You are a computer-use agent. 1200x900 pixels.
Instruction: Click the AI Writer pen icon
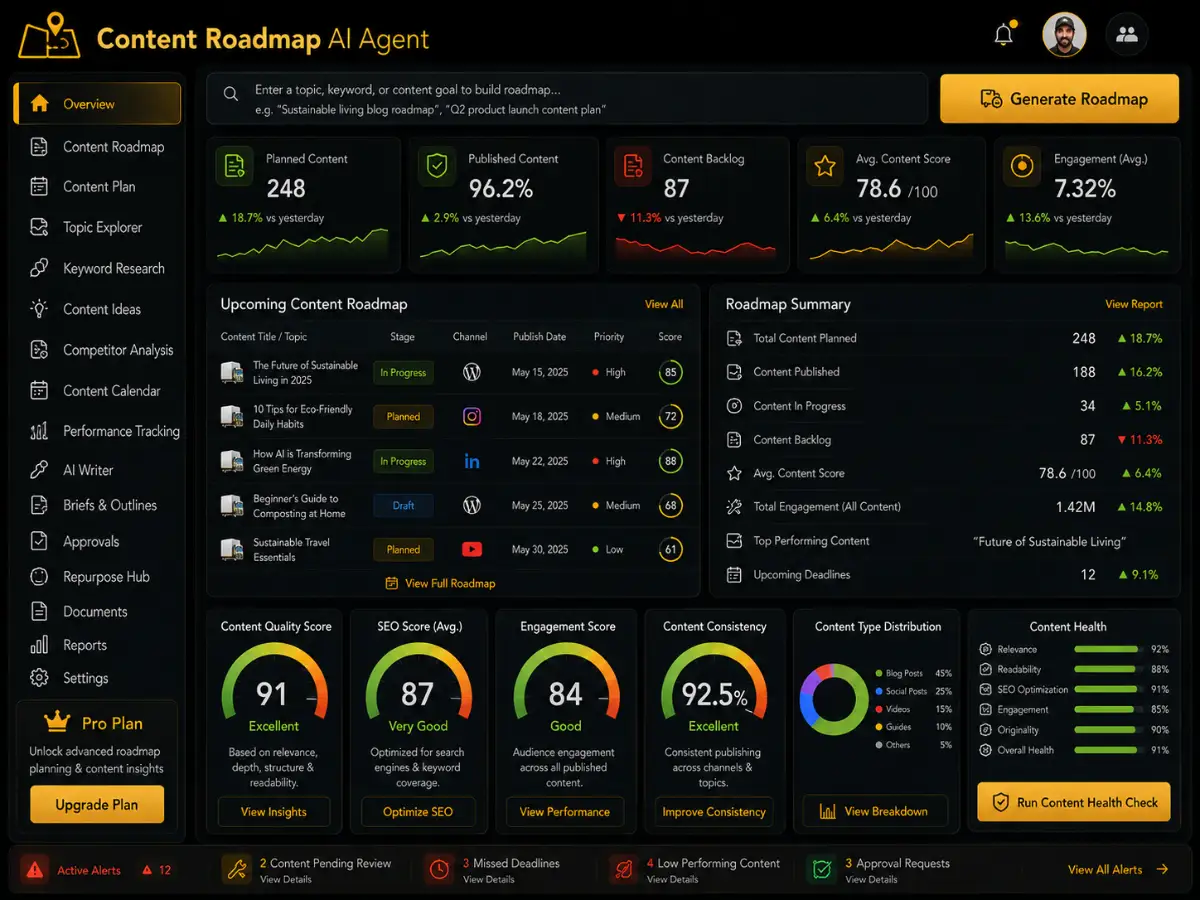(x=39, y=470)
